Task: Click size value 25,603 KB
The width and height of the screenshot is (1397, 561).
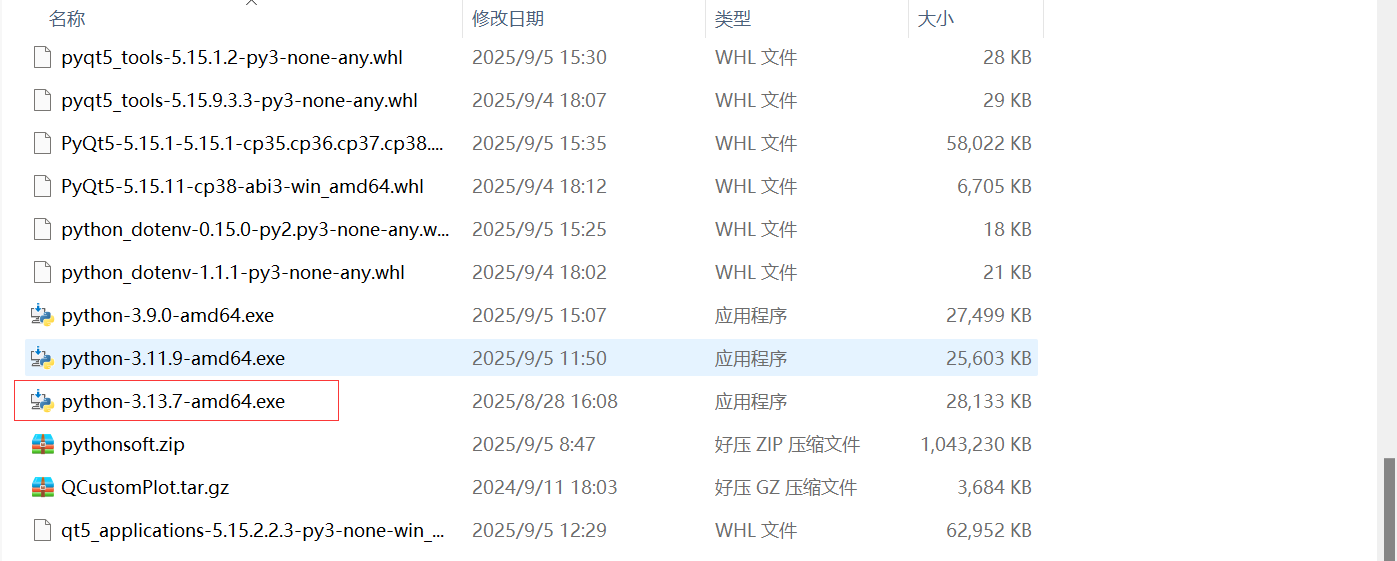Action: pos(989,358)
